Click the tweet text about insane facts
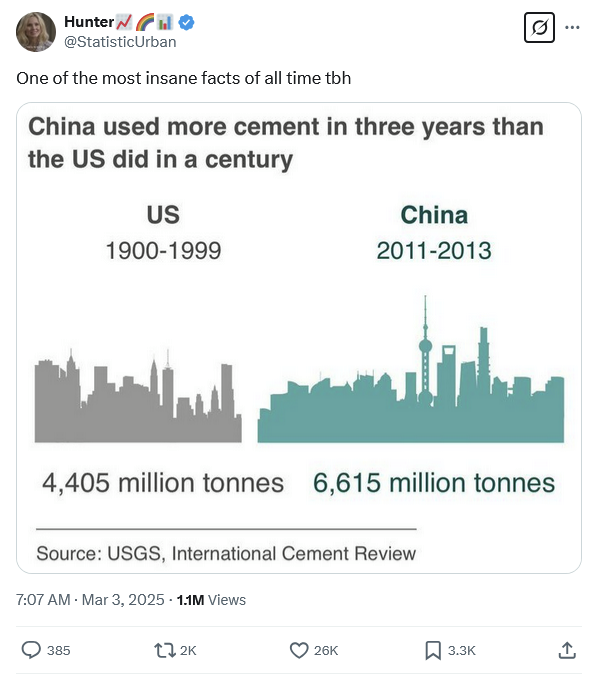The height and width of the screenshot is (674, 598). point(184,78)
